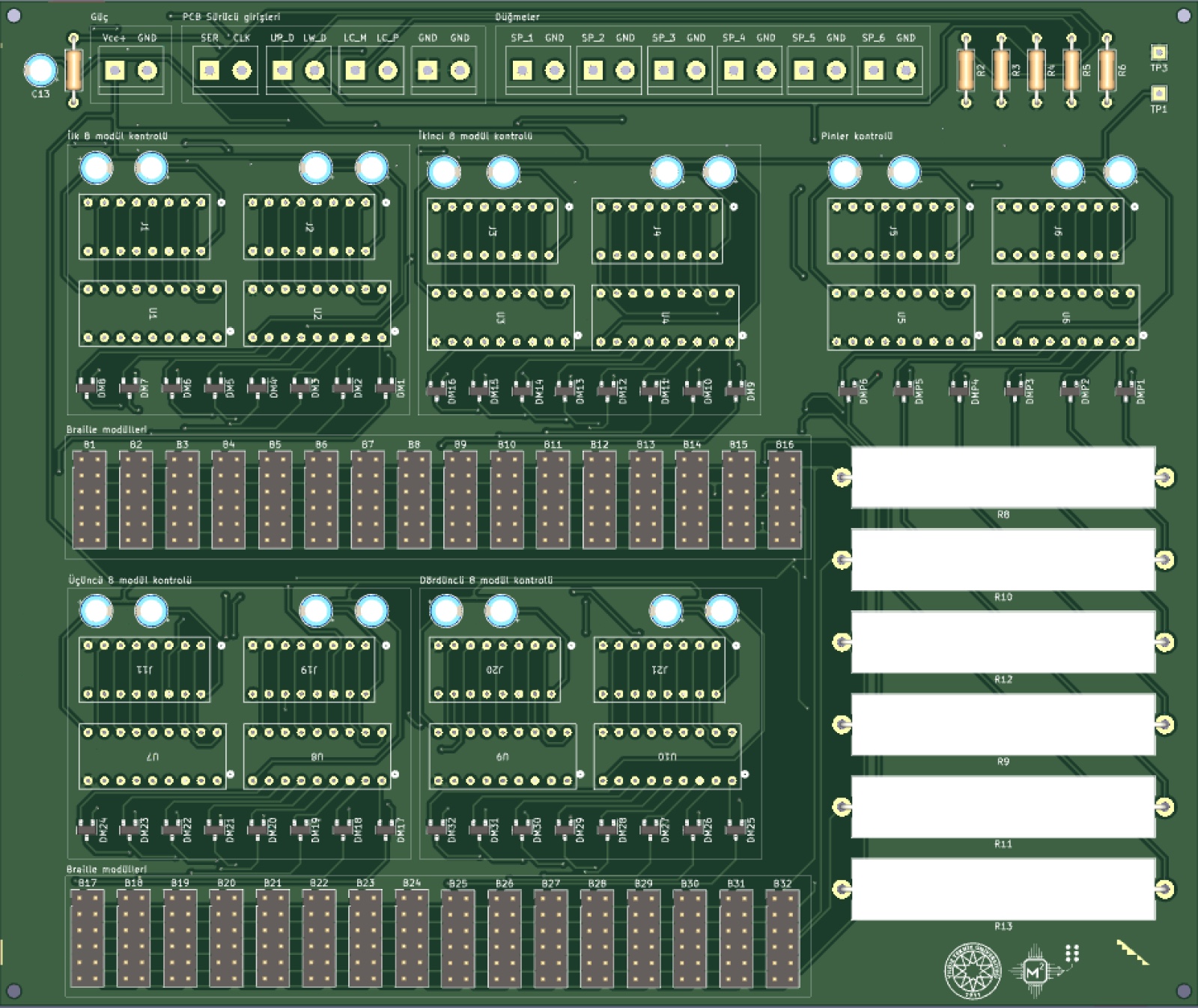
Task: Select the Vcc+ power terminal pad
Action: (x=115, y=71)
